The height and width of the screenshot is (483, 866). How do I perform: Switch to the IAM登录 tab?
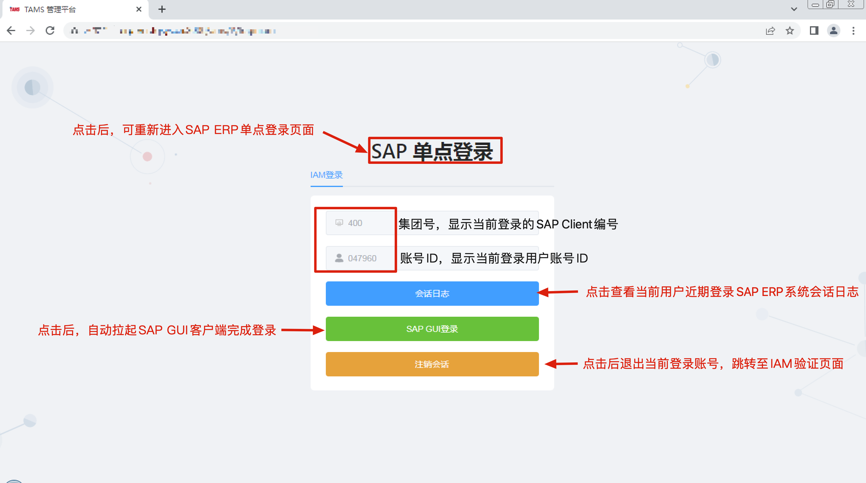(326, 175)
